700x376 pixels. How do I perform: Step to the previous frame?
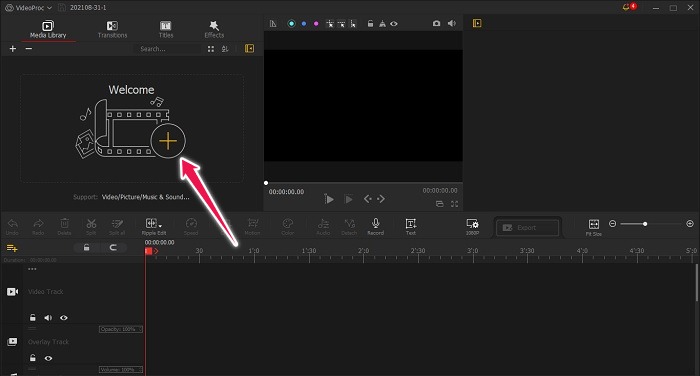click(x=368, y=199)
